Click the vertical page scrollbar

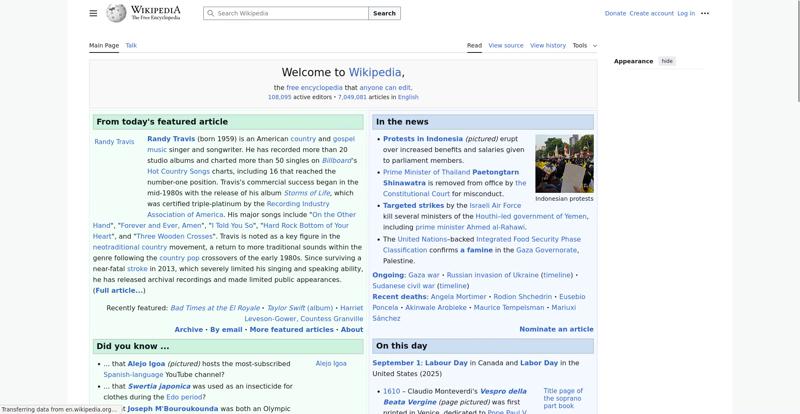point(798,51)
